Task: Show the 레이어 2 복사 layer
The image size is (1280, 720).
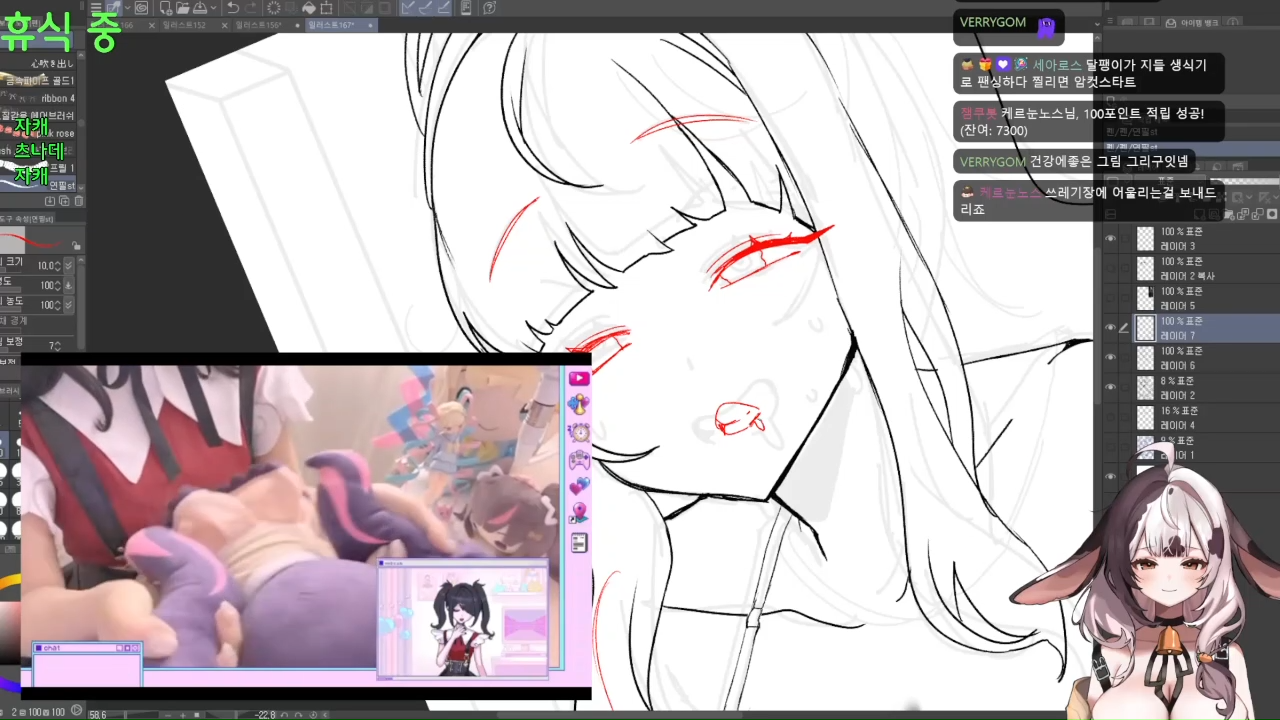Action: (x=1110, y=268)
